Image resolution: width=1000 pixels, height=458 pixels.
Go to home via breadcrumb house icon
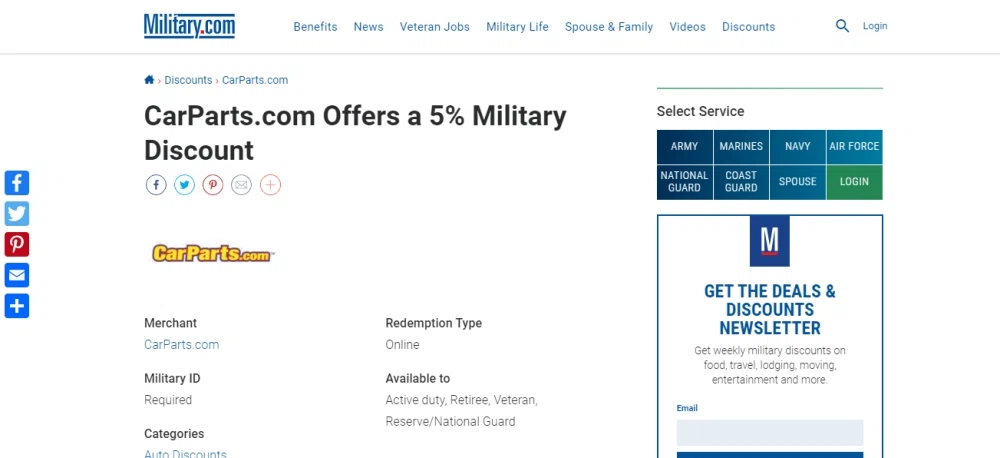[149, 80]
